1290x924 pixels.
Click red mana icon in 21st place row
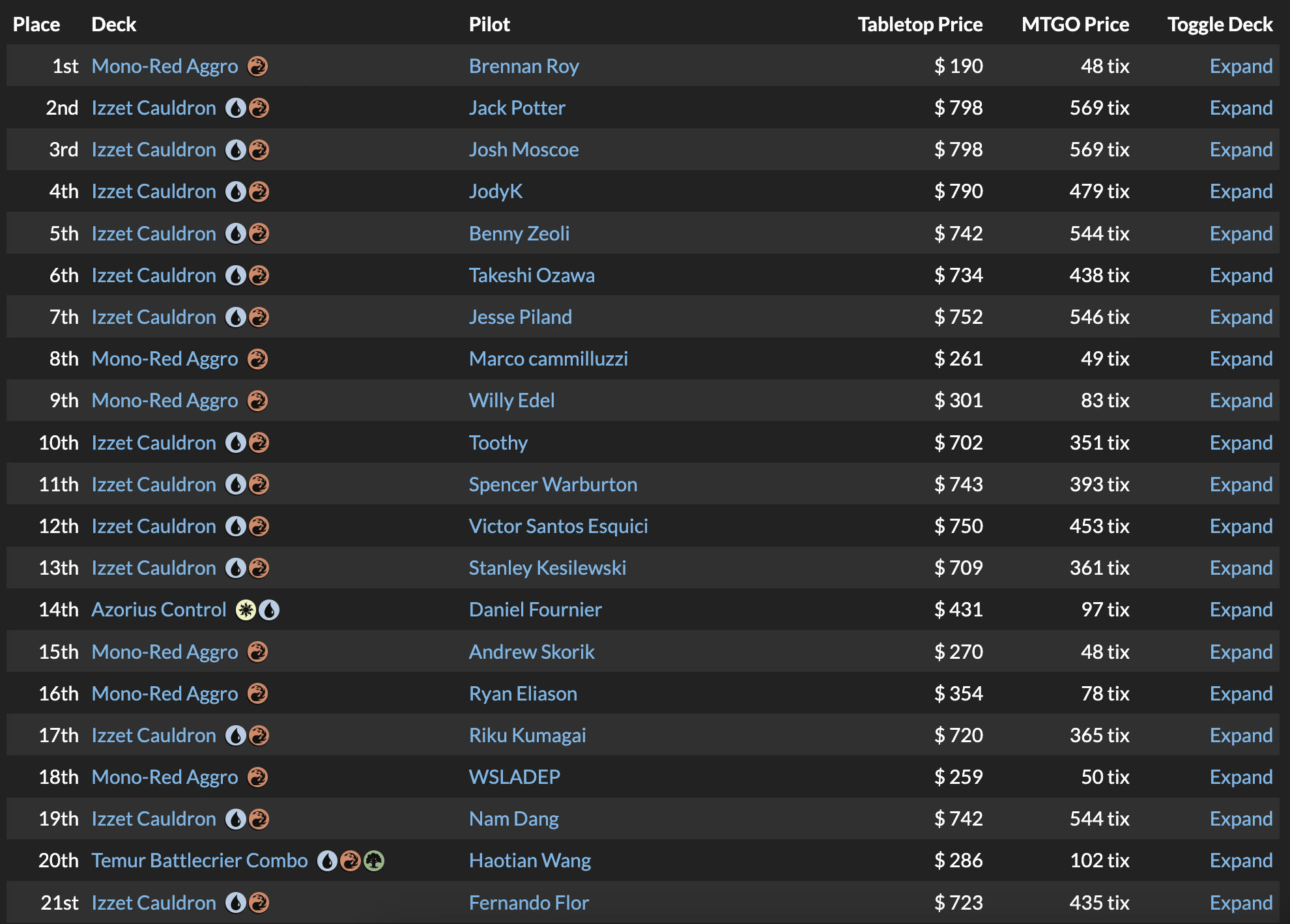point(259,902)
